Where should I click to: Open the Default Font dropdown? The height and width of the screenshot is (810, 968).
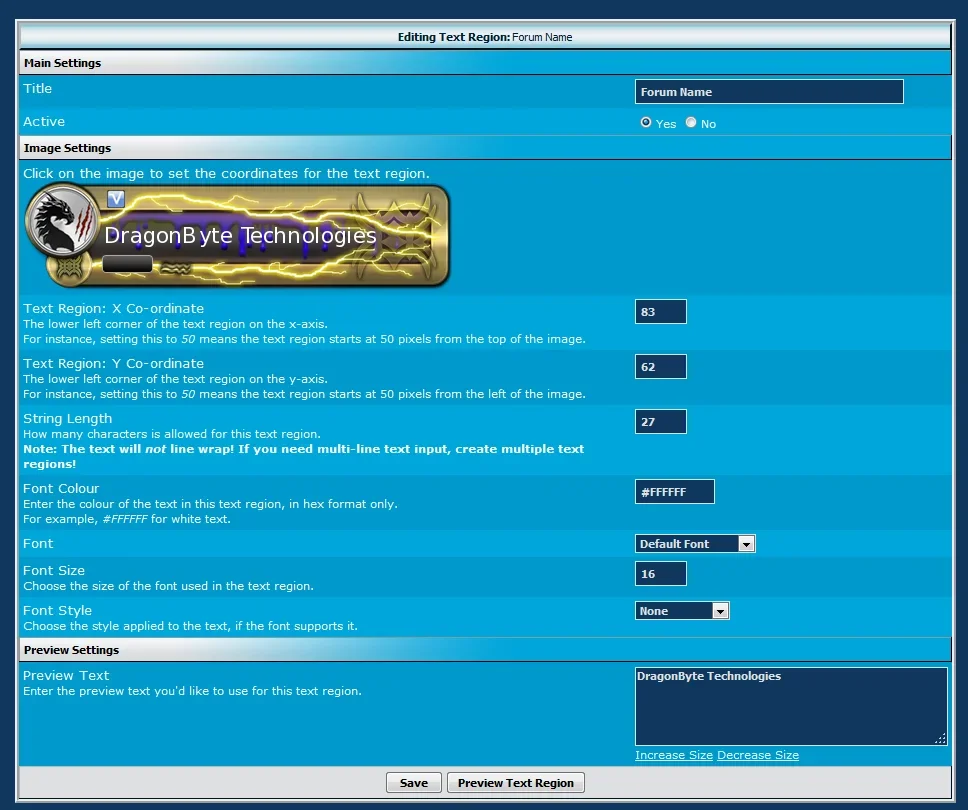coord(695,543)
